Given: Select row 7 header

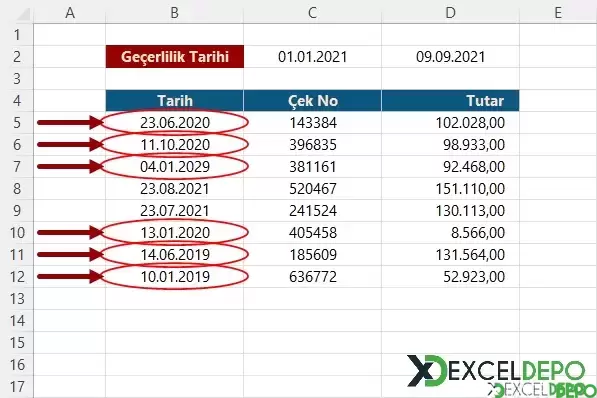Looking at the screenshot, I should pyautogui.click(x=17, y=167).
